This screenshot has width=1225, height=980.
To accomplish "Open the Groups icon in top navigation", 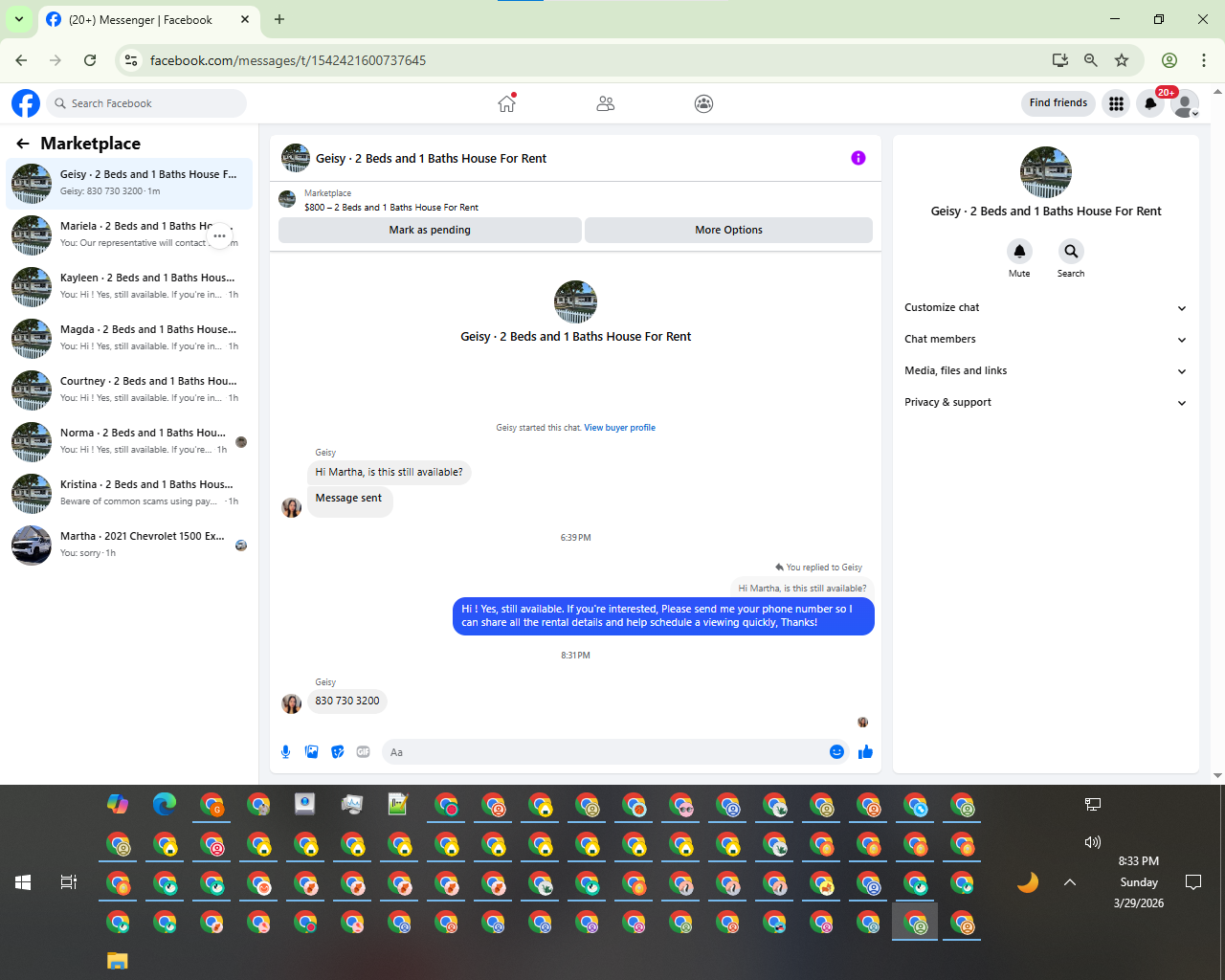I will (703, 103).
